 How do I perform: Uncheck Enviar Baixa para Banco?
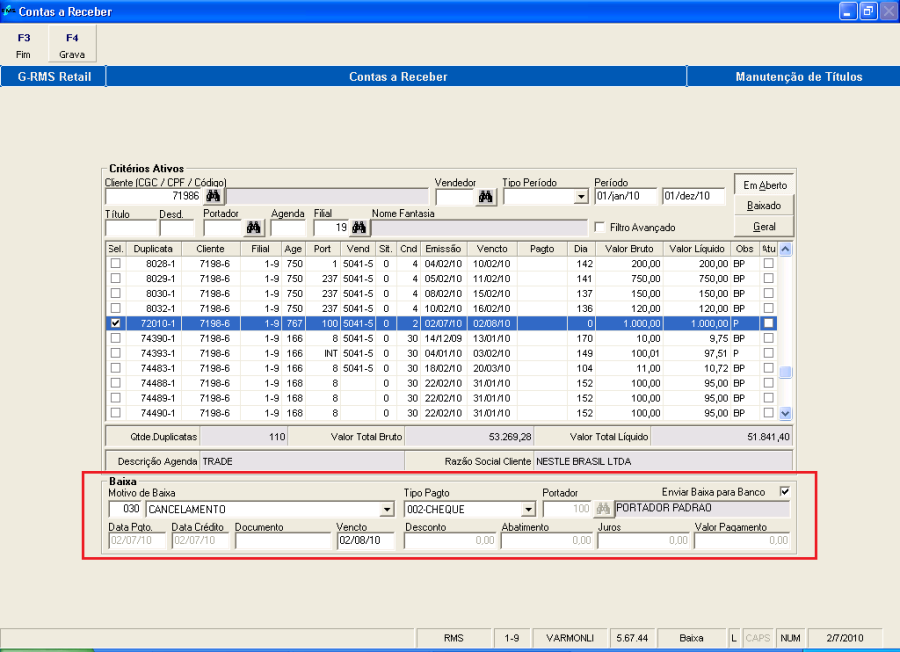[784, 491]
